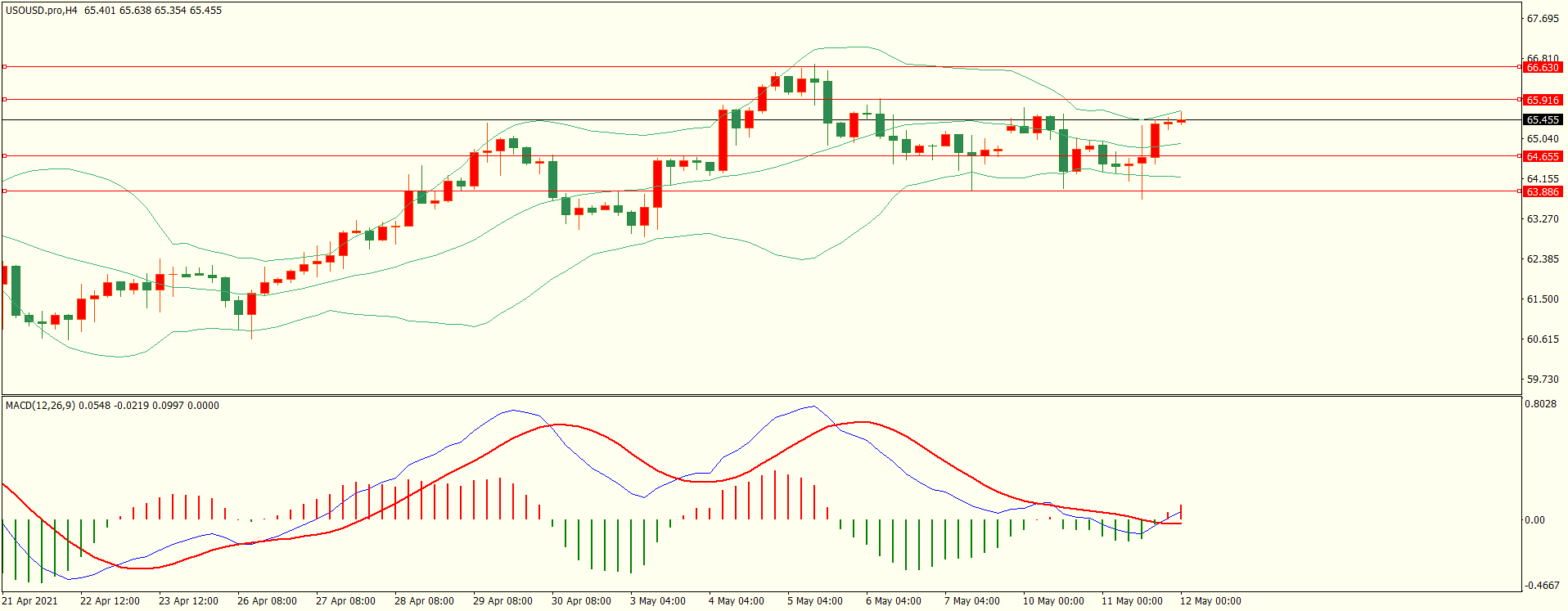This screenshot has width=1568, height=611.
Task: Click the USOUSD.pro,H4 chart title text
Action: [42, 11]
